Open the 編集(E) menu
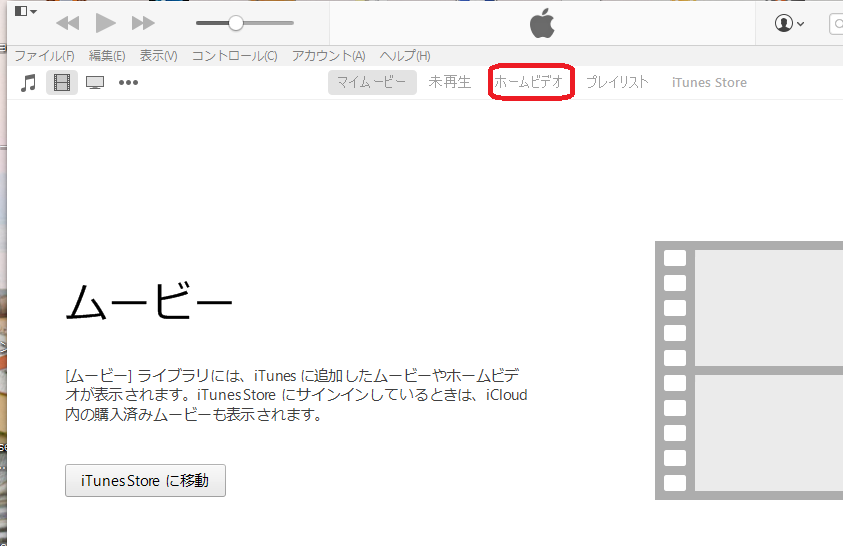 107,56
